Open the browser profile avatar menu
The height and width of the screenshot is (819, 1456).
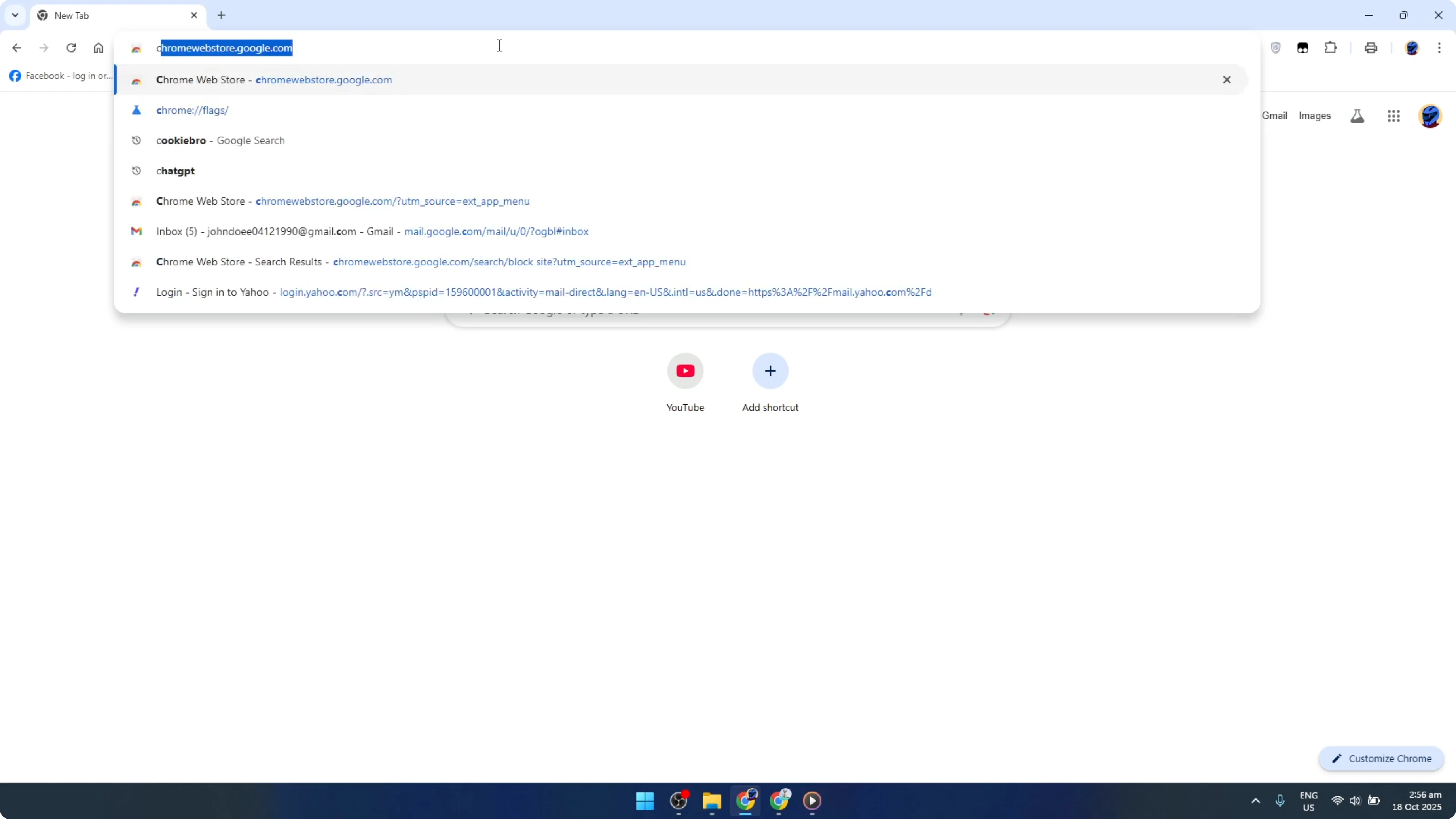pyautogui.click(x=1413, y=48)
